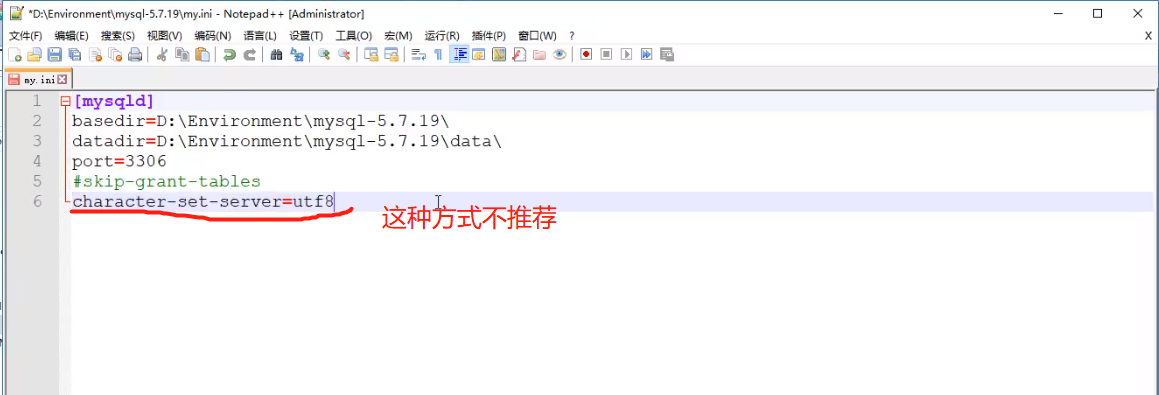Open the 工具(O) menu
Image resolution: width=1159 pixels, height=395 pixels.
pos(354,36)
